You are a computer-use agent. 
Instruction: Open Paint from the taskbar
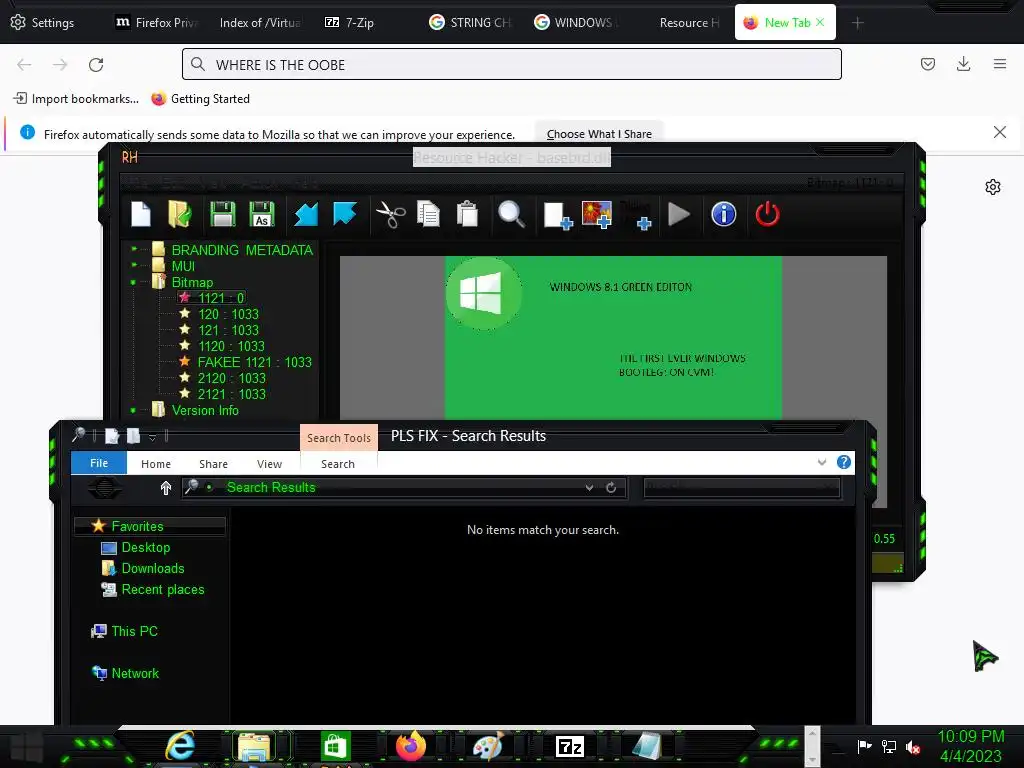click(488, 746)
